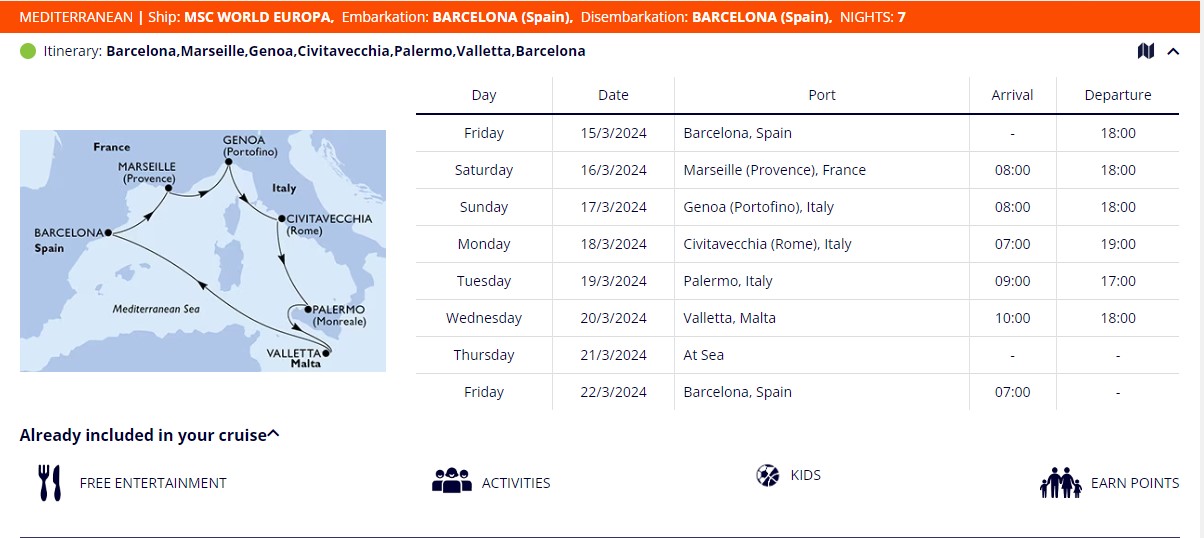Select the KIDS text label
Image resolution: width=1204 pixels, height=538 pixels.
point(805,475)
